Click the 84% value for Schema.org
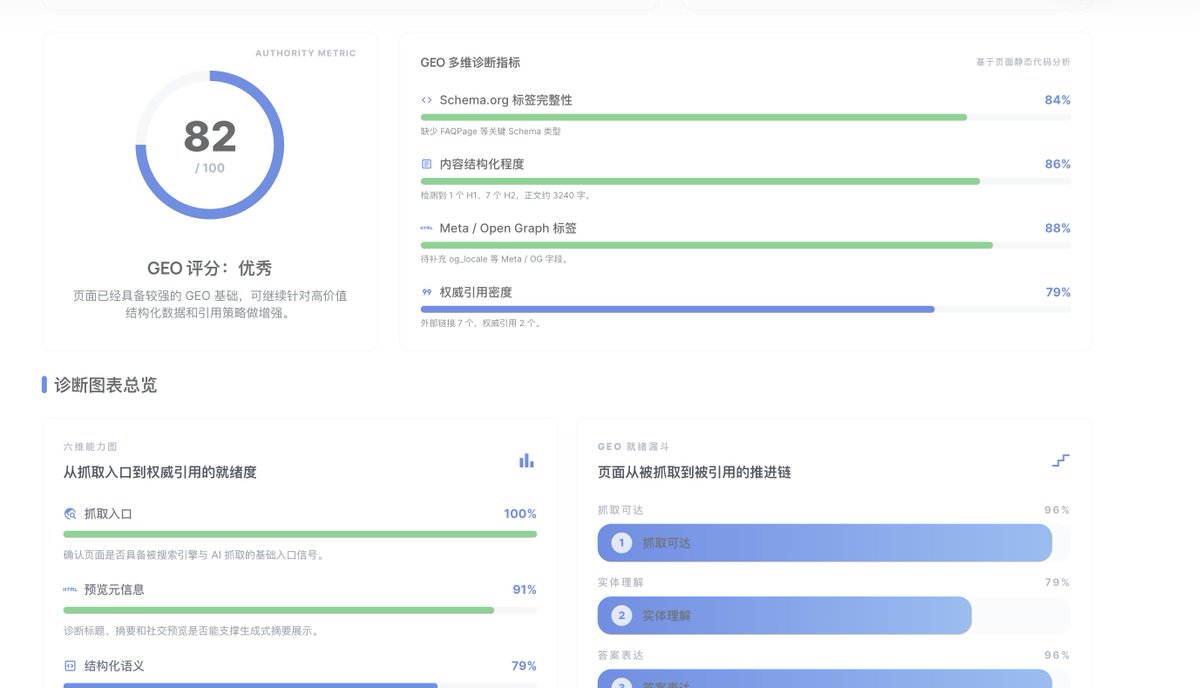Image resolution: width=1200 pixels, height=688 pixels. [x=1057, y=100]
